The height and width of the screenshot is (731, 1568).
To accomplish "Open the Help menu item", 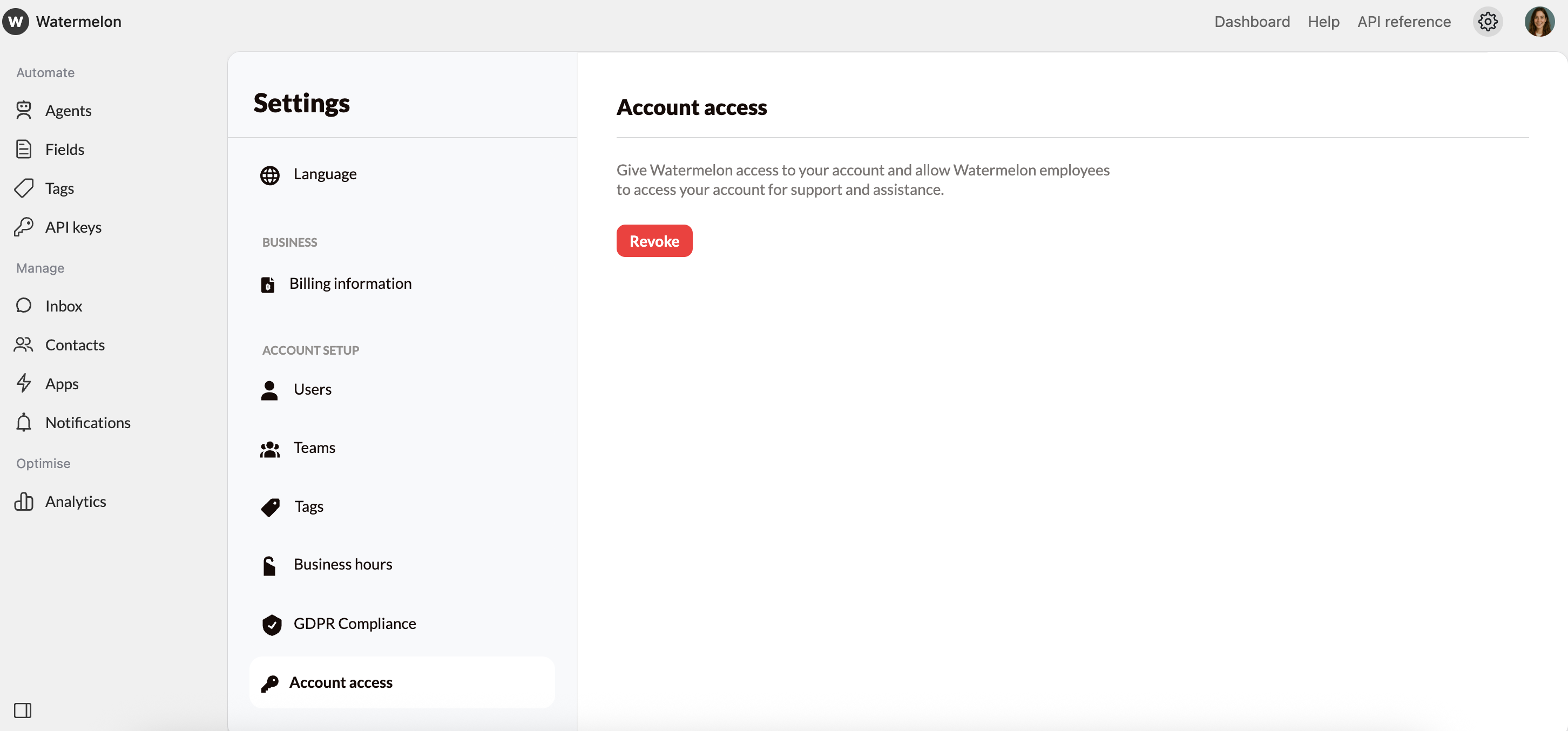I will click(1323, 21).
